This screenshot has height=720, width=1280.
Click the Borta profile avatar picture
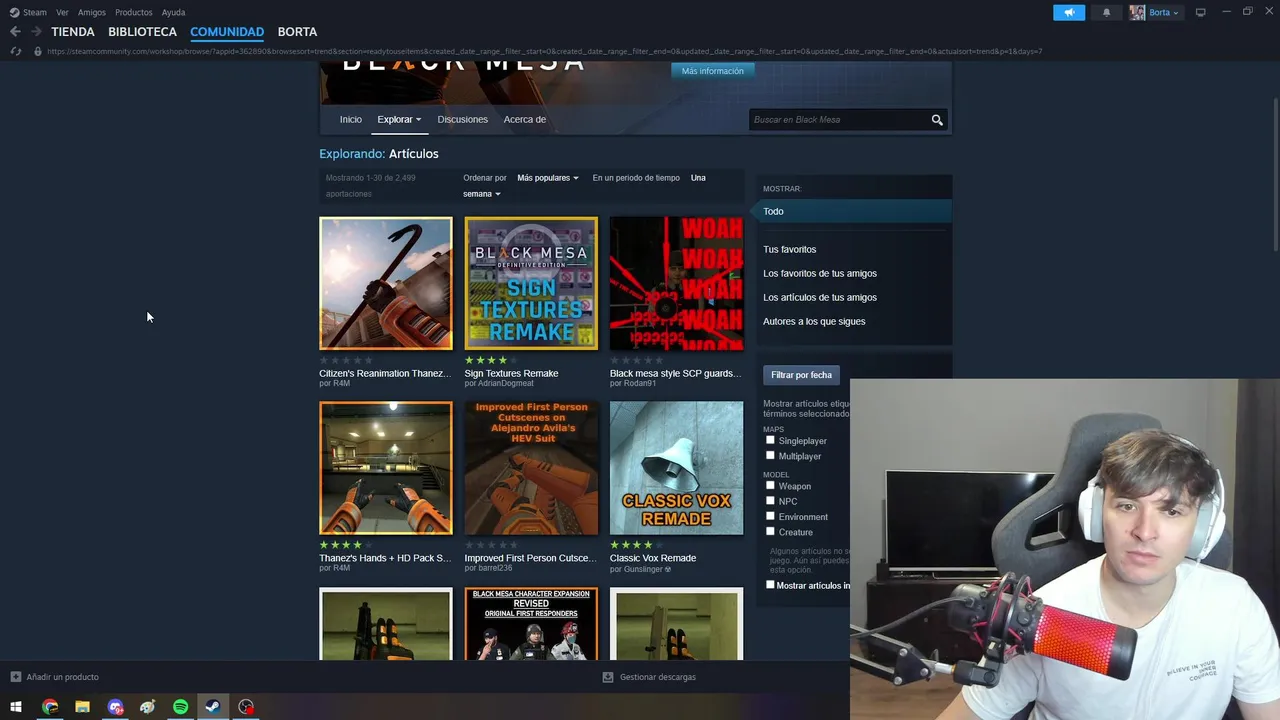[x=1137, y=12]
